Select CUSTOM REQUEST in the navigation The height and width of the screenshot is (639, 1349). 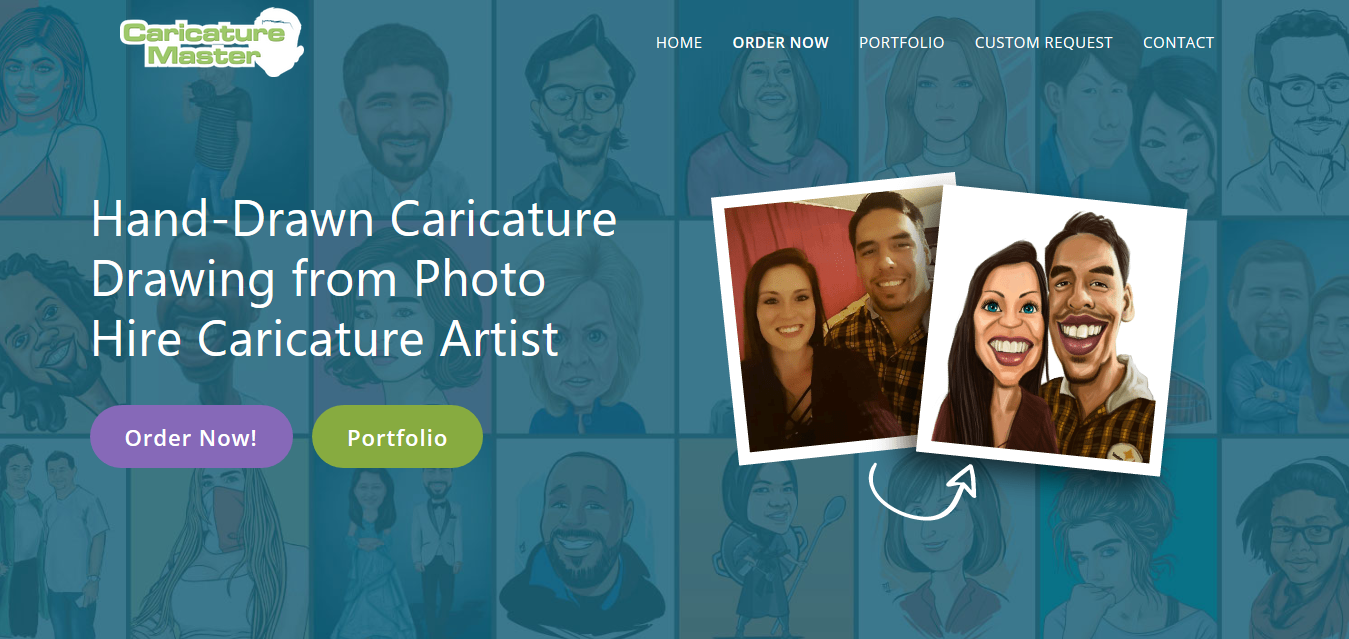1043,43
